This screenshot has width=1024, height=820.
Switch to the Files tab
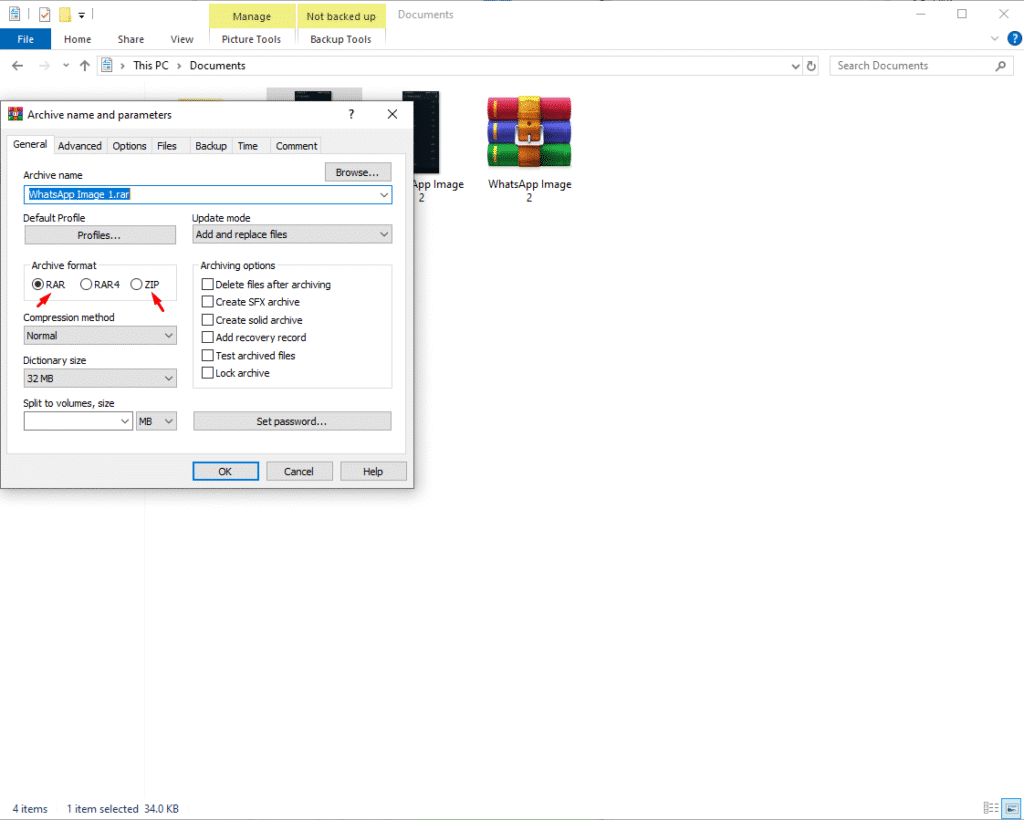(167, 146)
